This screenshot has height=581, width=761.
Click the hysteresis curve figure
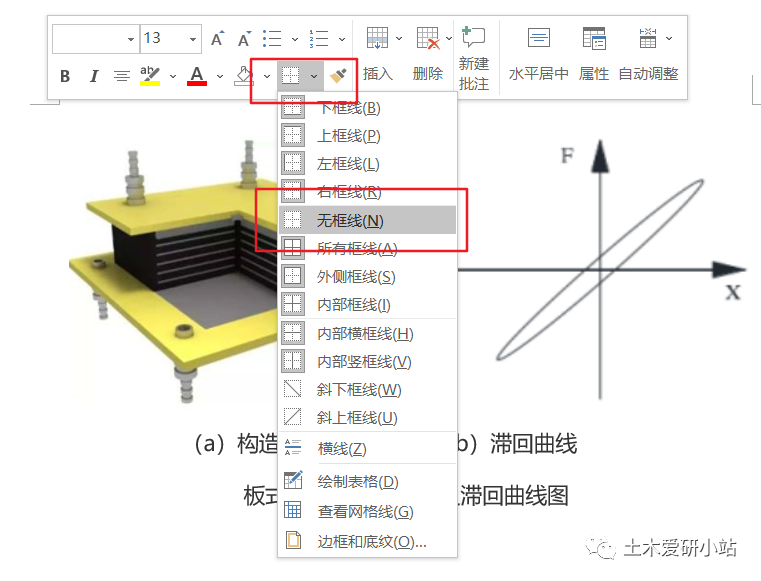point(602,269)
